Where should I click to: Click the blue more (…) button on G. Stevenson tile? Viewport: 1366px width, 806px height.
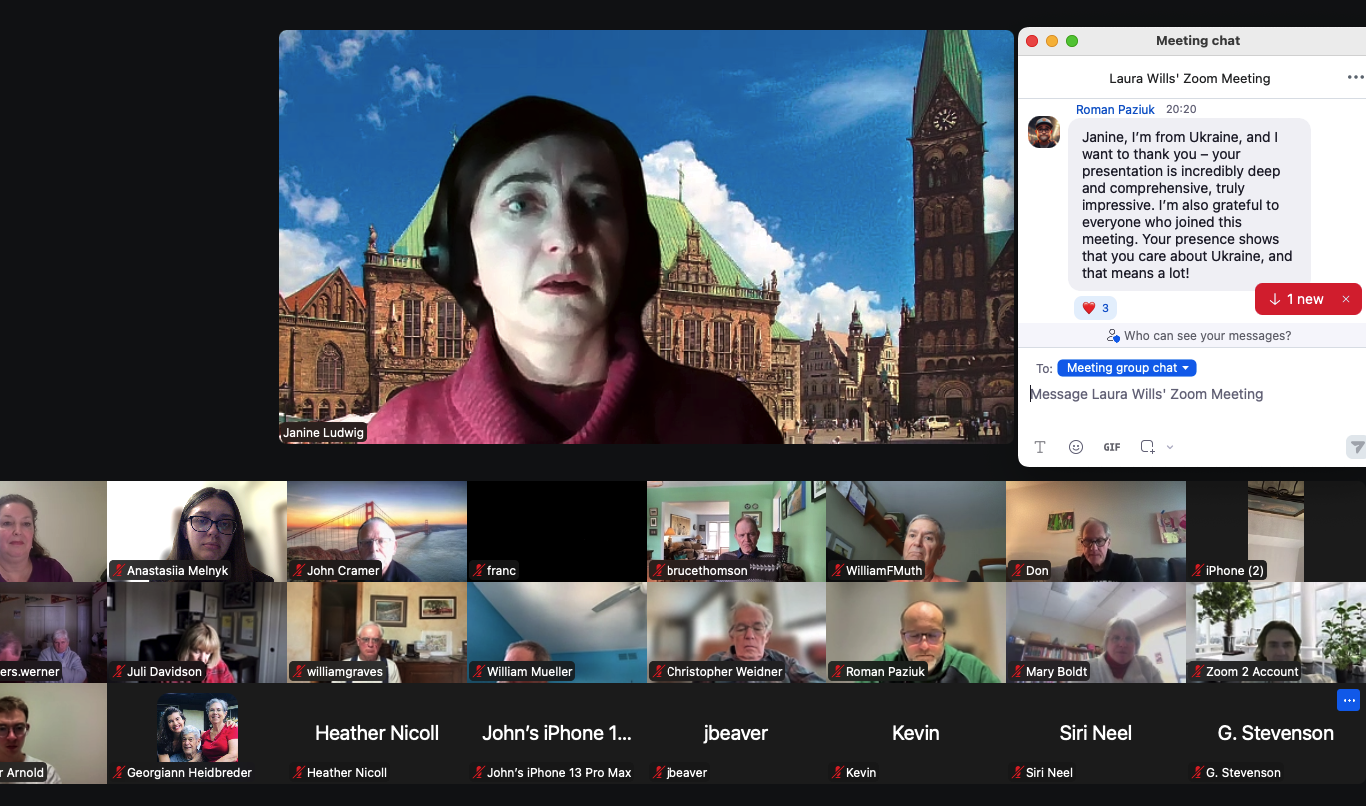coord(1348,700)
